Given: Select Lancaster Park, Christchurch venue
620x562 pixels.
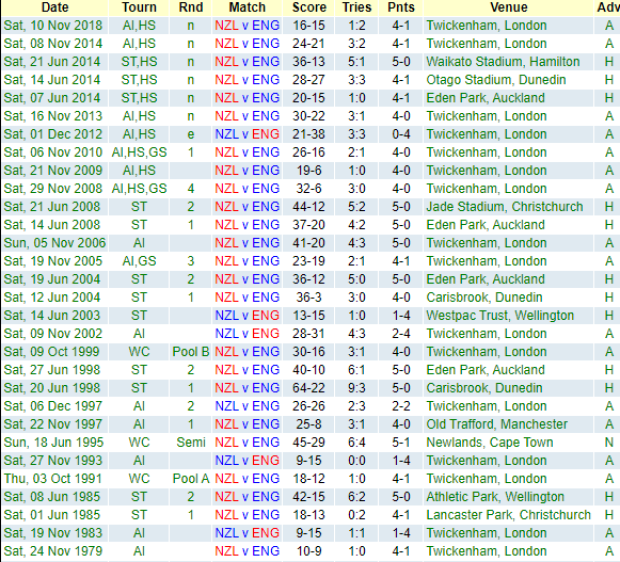Looking at the screenshot, I should pos(508,515).
